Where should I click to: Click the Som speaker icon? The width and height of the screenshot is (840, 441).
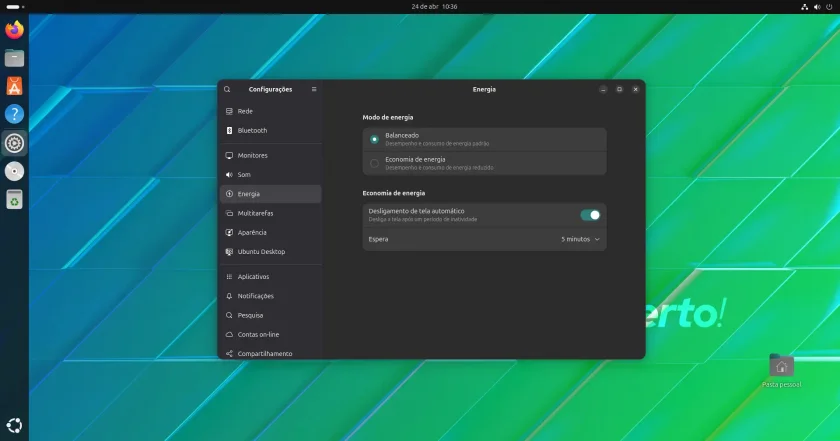coord(229,175)
